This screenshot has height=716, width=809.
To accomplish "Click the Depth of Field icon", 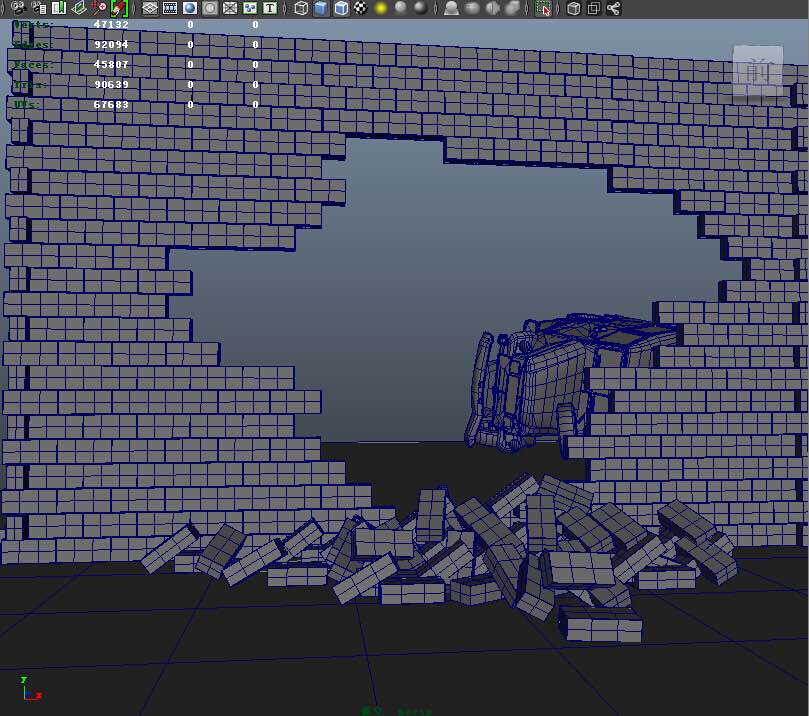I will click(512, 8).
